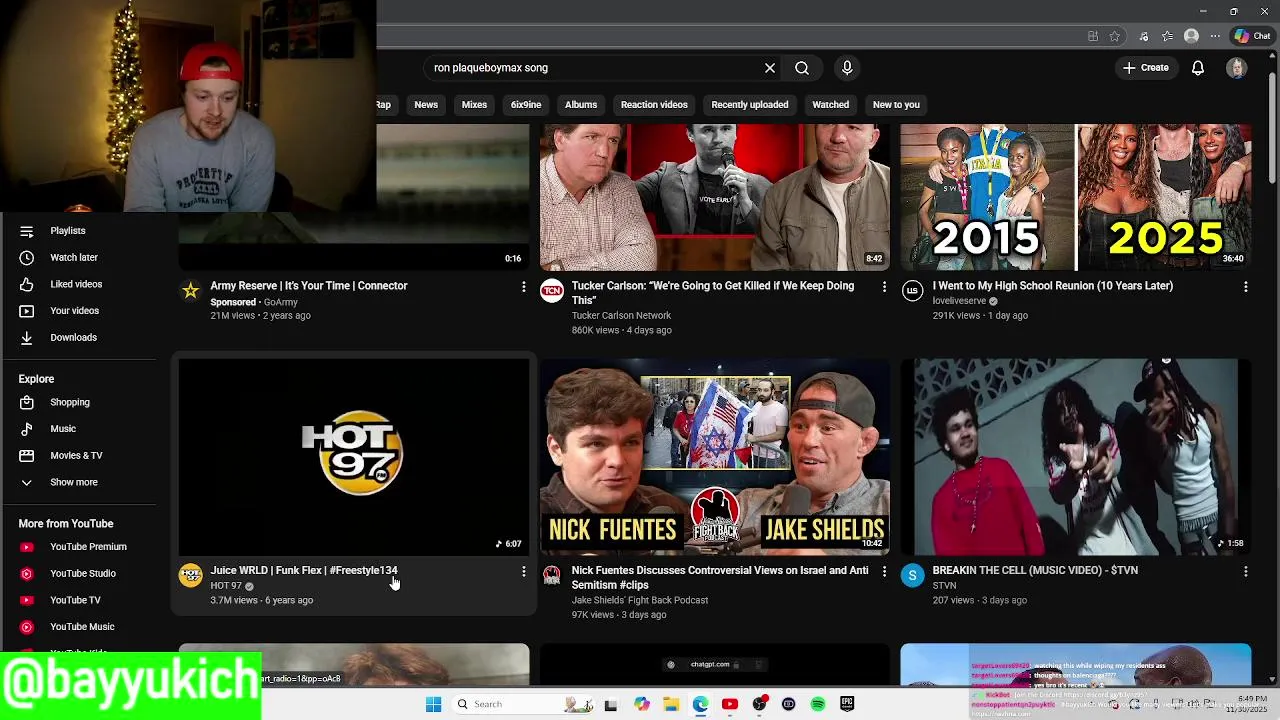Click the Create button

[x=1145, y=68]
